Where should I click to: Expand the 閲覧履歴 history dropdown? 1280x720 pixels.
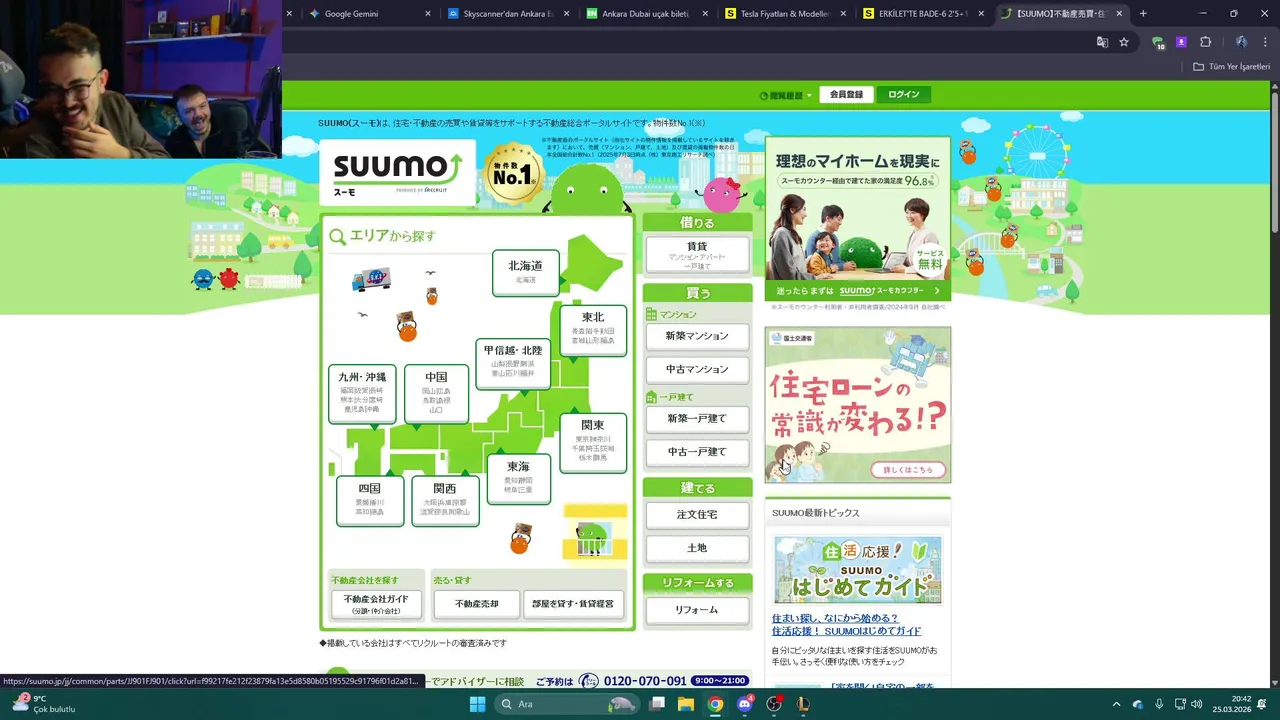click(786, 95)
